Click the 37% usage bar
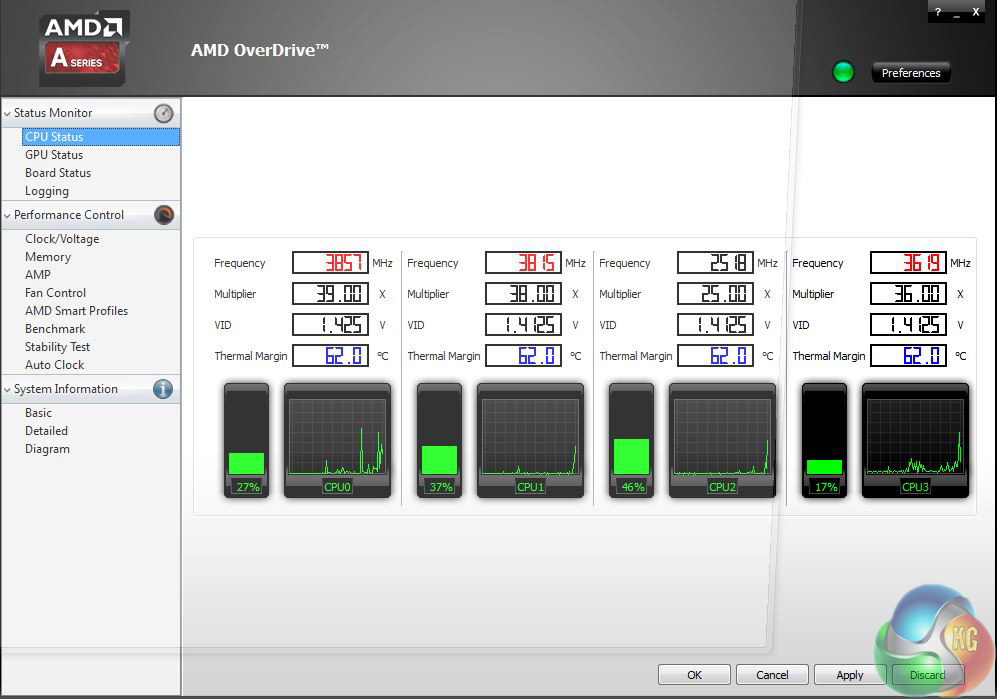 click(439, 439)
